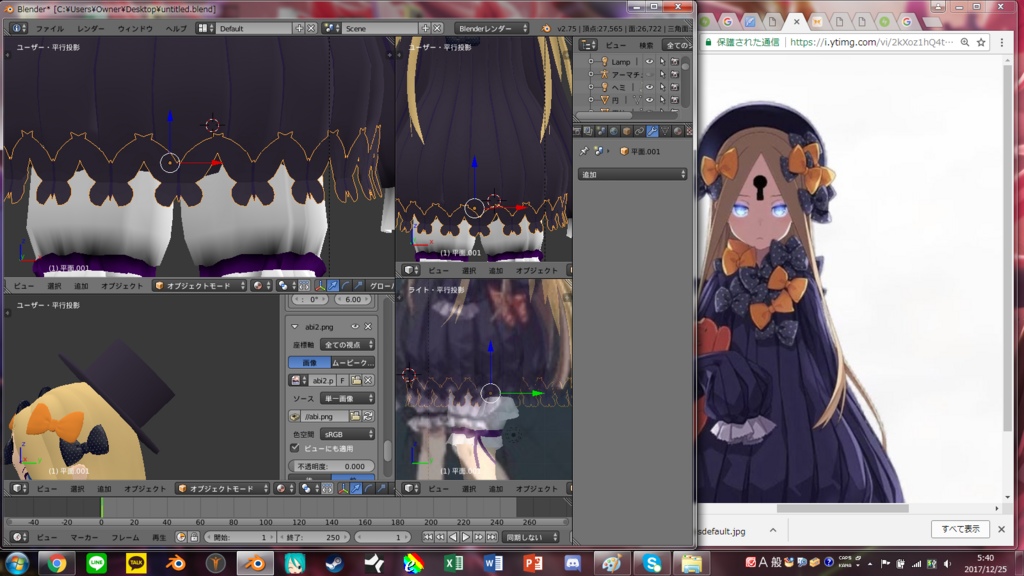The image size is (1024, 576).
Task: Click the 終了 250 end frame field
Action: pyautogui.click(x=313, y=537)
